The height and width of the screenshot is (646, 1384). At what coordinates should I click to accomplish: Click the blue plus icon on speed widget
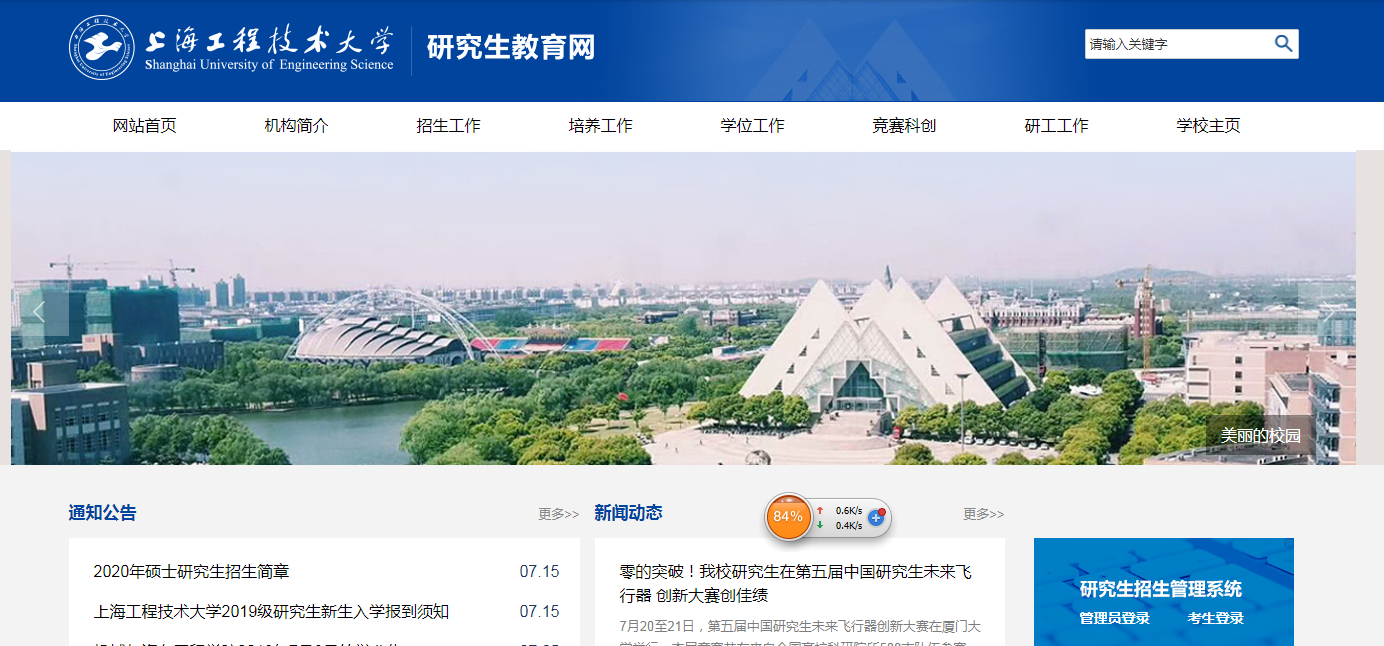(x=876, y=517)
